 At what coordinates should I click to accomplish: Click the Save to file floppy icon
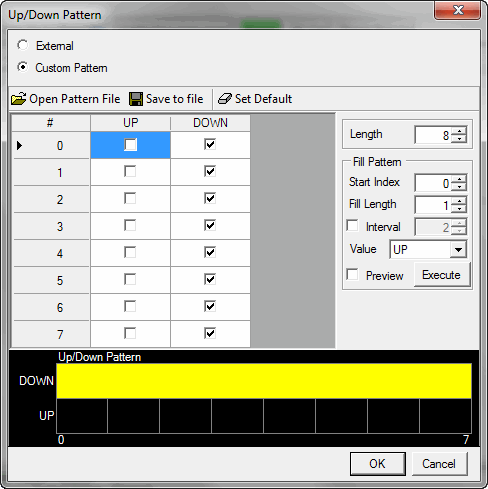(136, 99)
